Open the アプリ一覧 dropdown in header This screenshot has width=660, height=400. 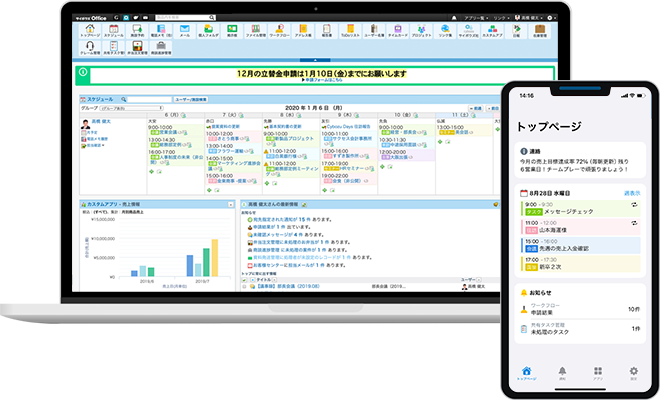click(x=487, y=17)
